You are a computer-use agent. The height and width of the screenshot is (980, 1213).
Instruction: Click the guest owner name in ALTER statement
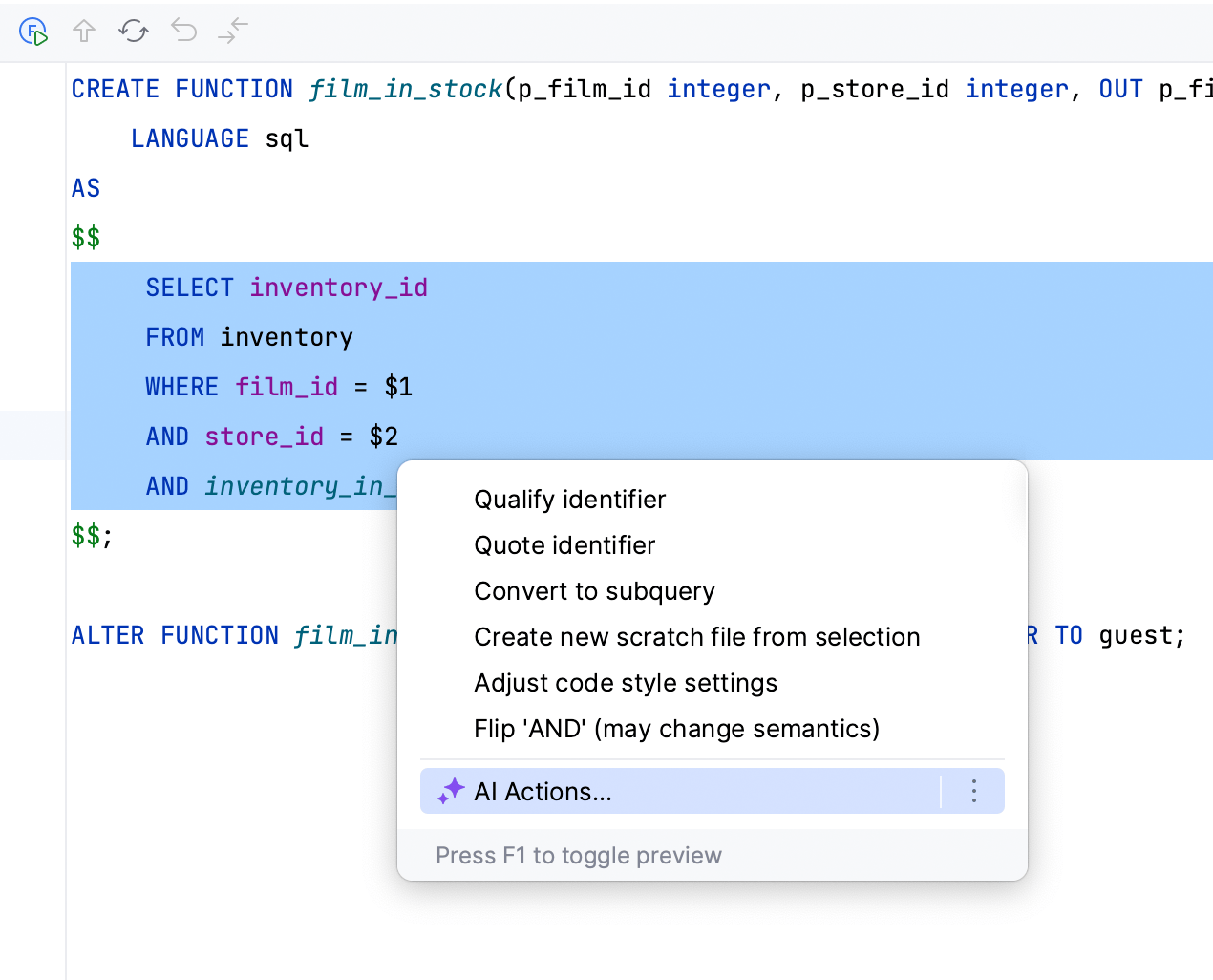pos(1140,635)
